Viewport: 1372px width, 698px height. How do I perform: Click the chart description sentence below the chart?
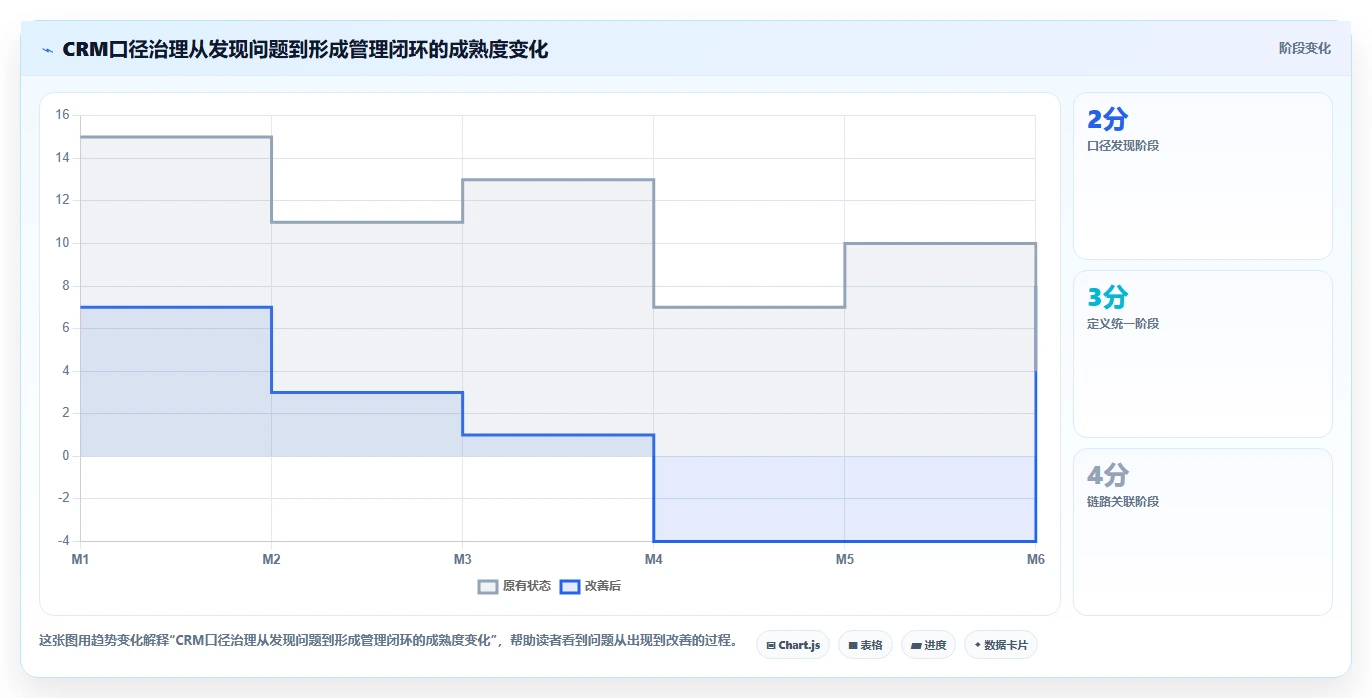point(388,641)
